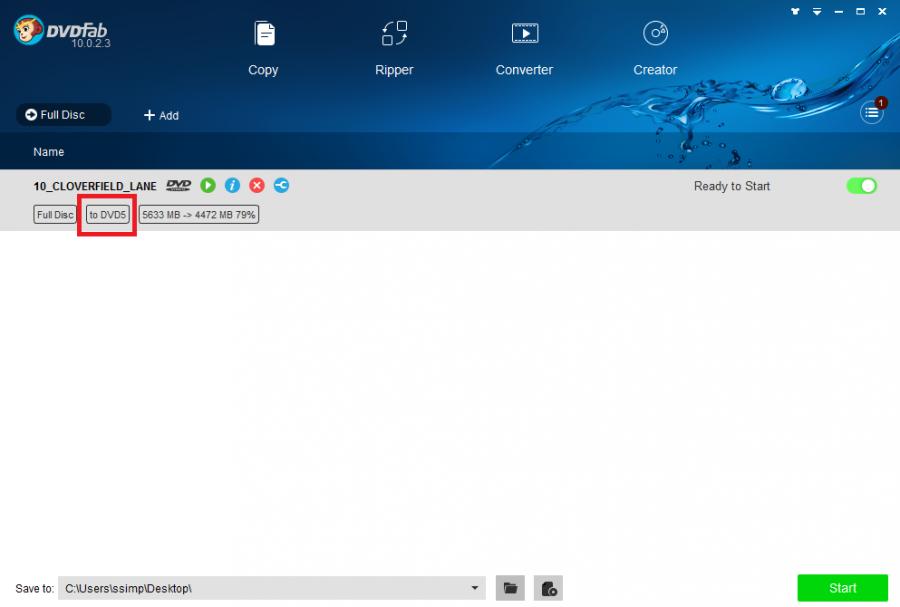Browse for output folder
This screenshot has height=607, width=900.
[510, 588]
